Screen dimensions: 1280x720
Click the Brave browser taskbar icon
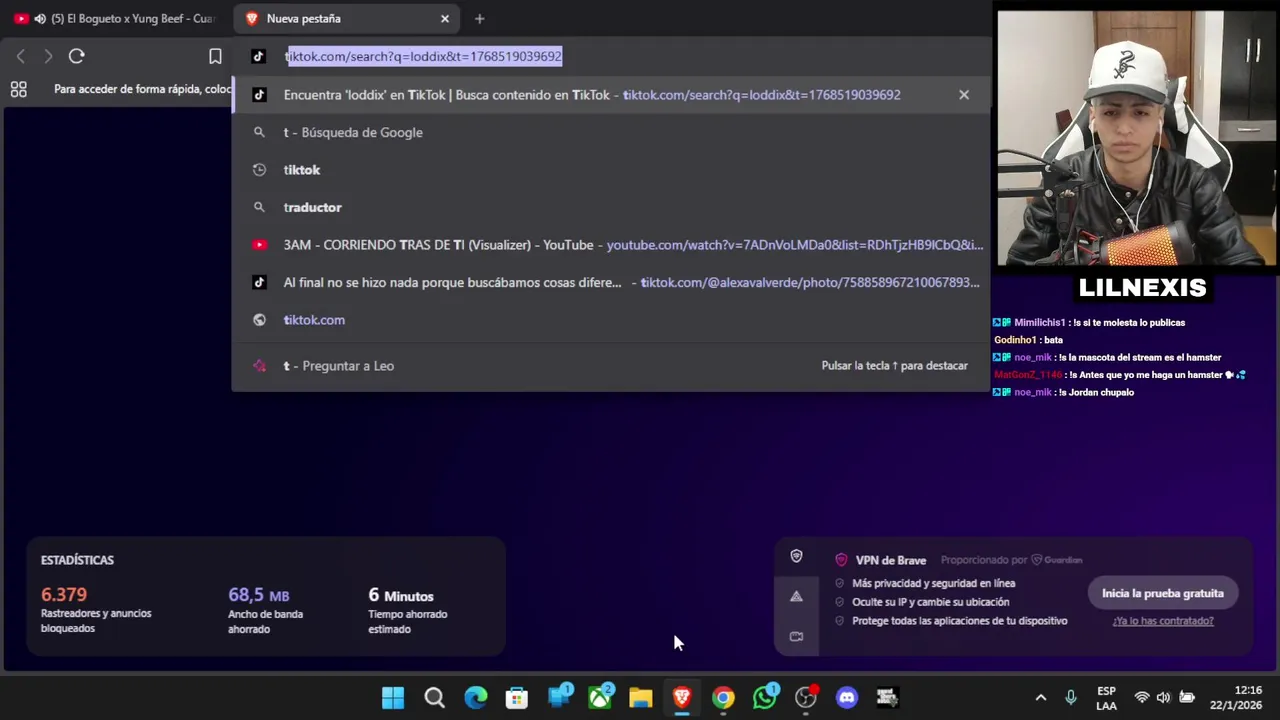682,697
